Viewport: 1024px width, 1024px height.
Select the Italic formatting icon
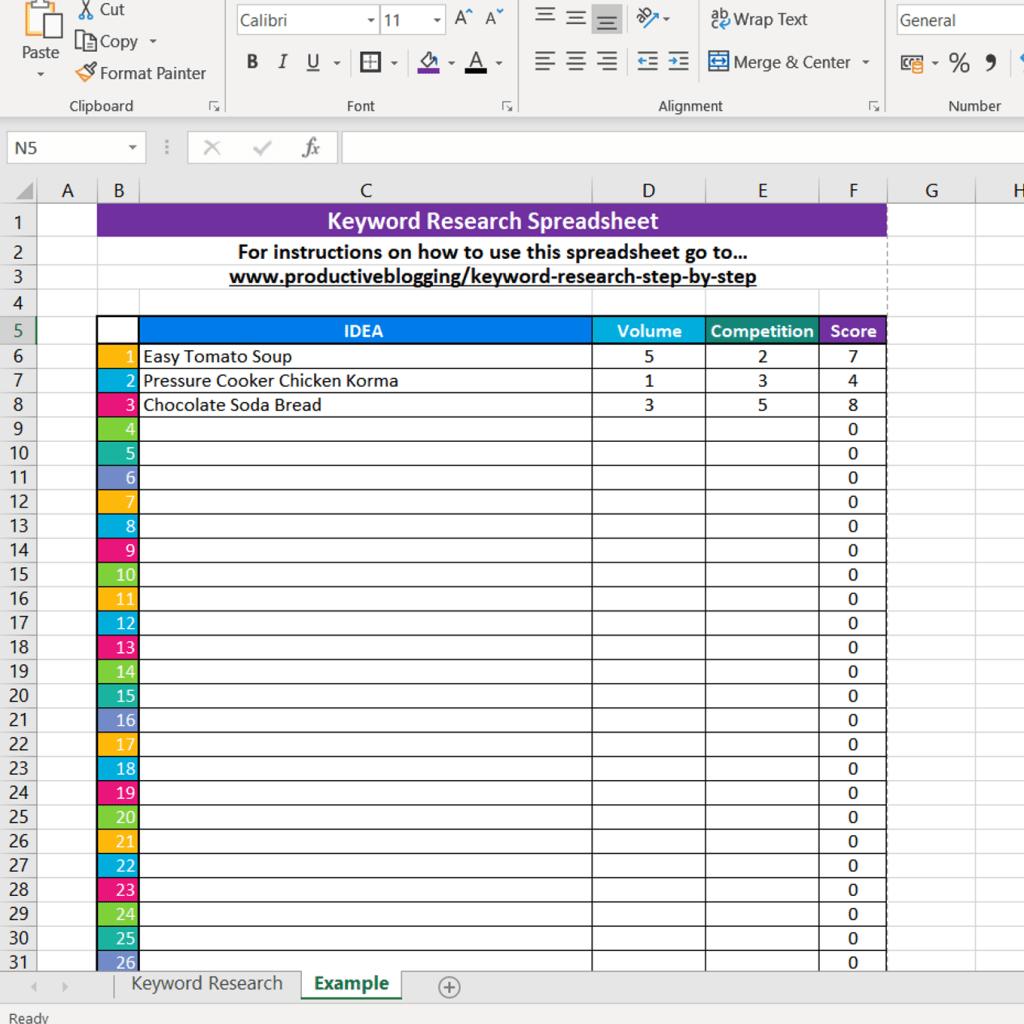[282, 62]
